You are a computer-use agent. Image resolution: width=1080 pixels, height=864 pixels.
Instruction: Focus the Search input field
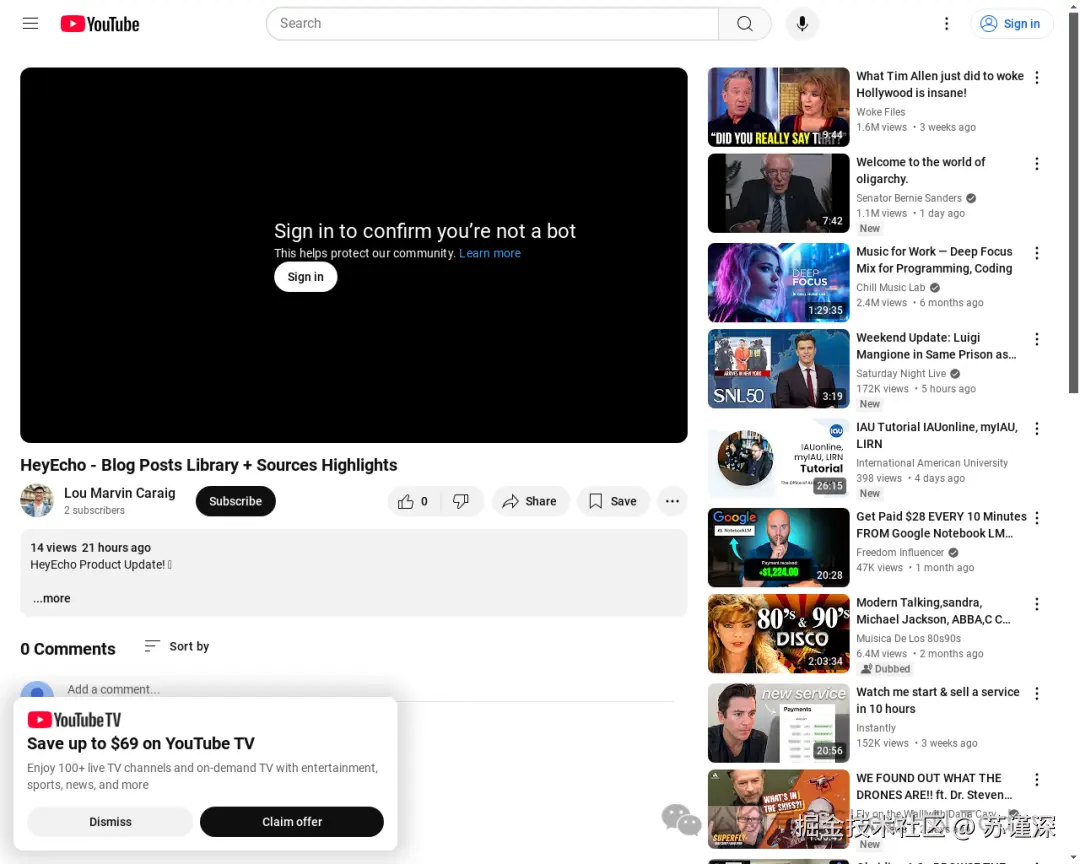pyautogui.click(x=492, y=23)
